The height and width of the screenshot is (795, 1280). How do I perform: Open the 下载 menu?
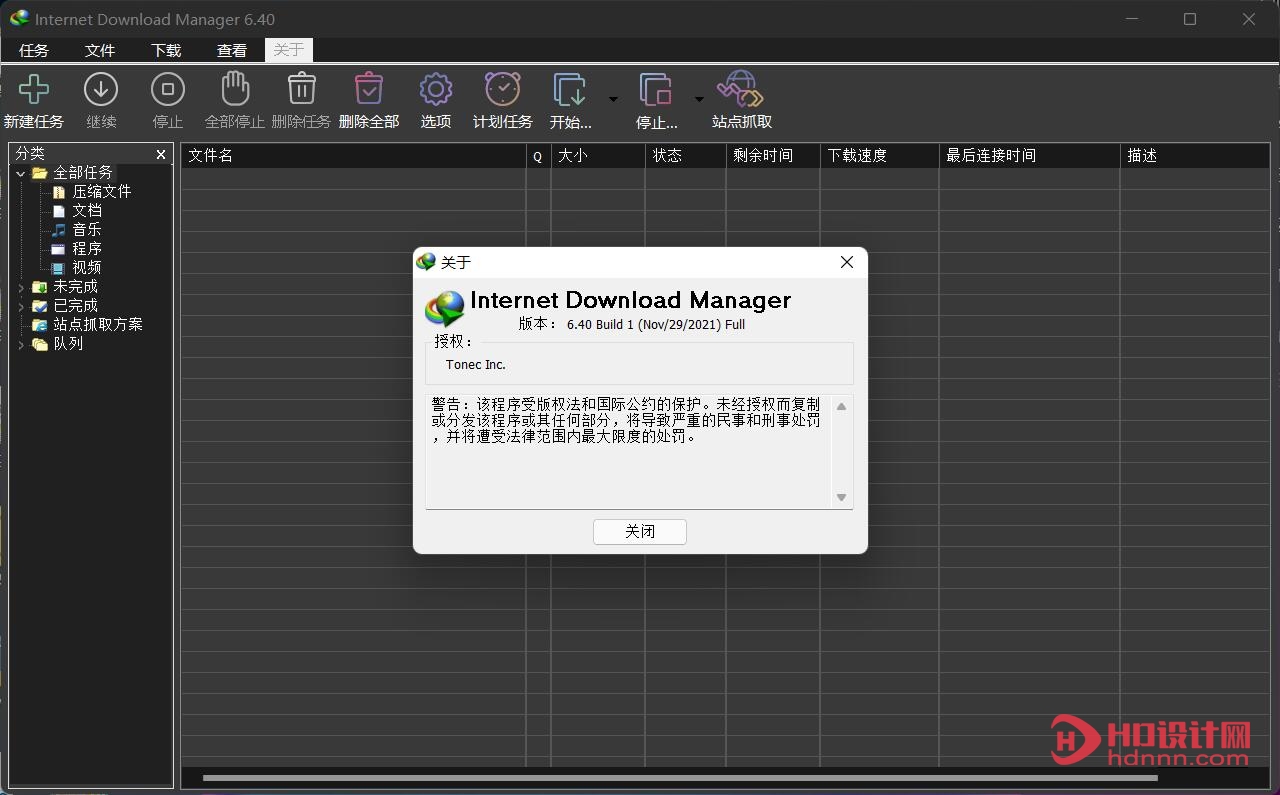pyautogui.click(x=166, y=50)
